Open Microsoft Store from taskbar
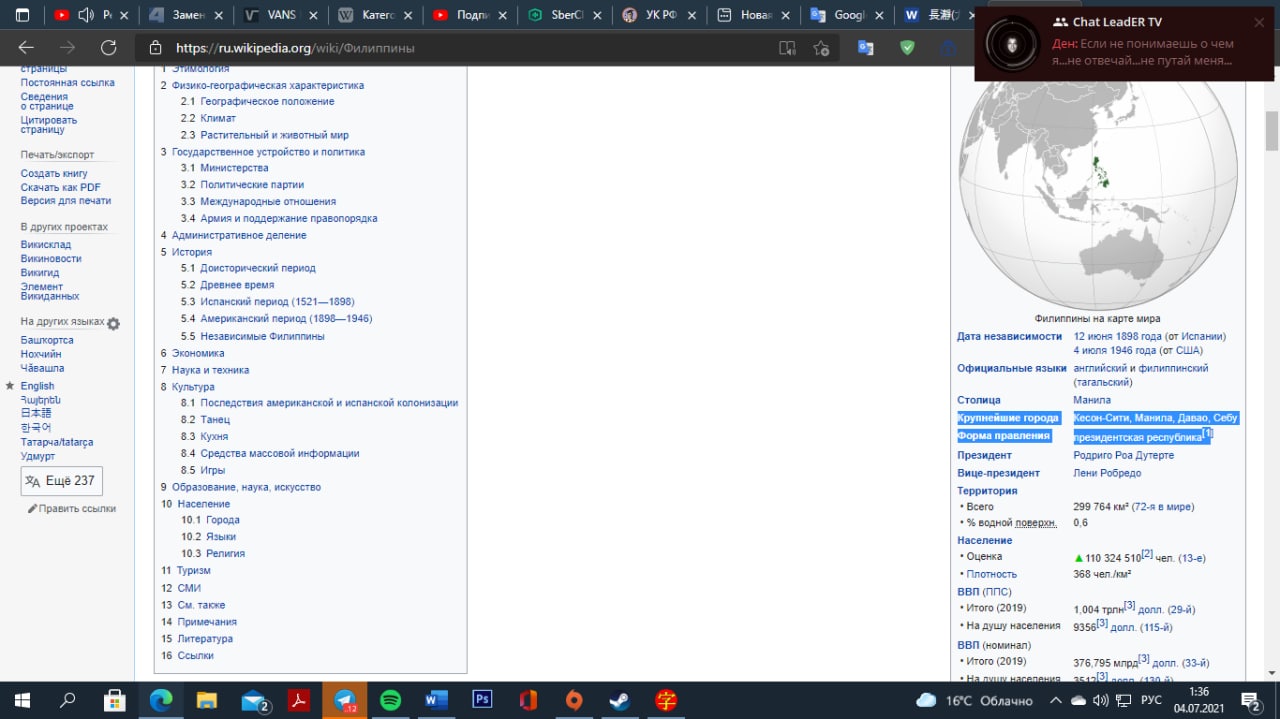Viewport: 1280px width, 719px height. coord(115,700)
